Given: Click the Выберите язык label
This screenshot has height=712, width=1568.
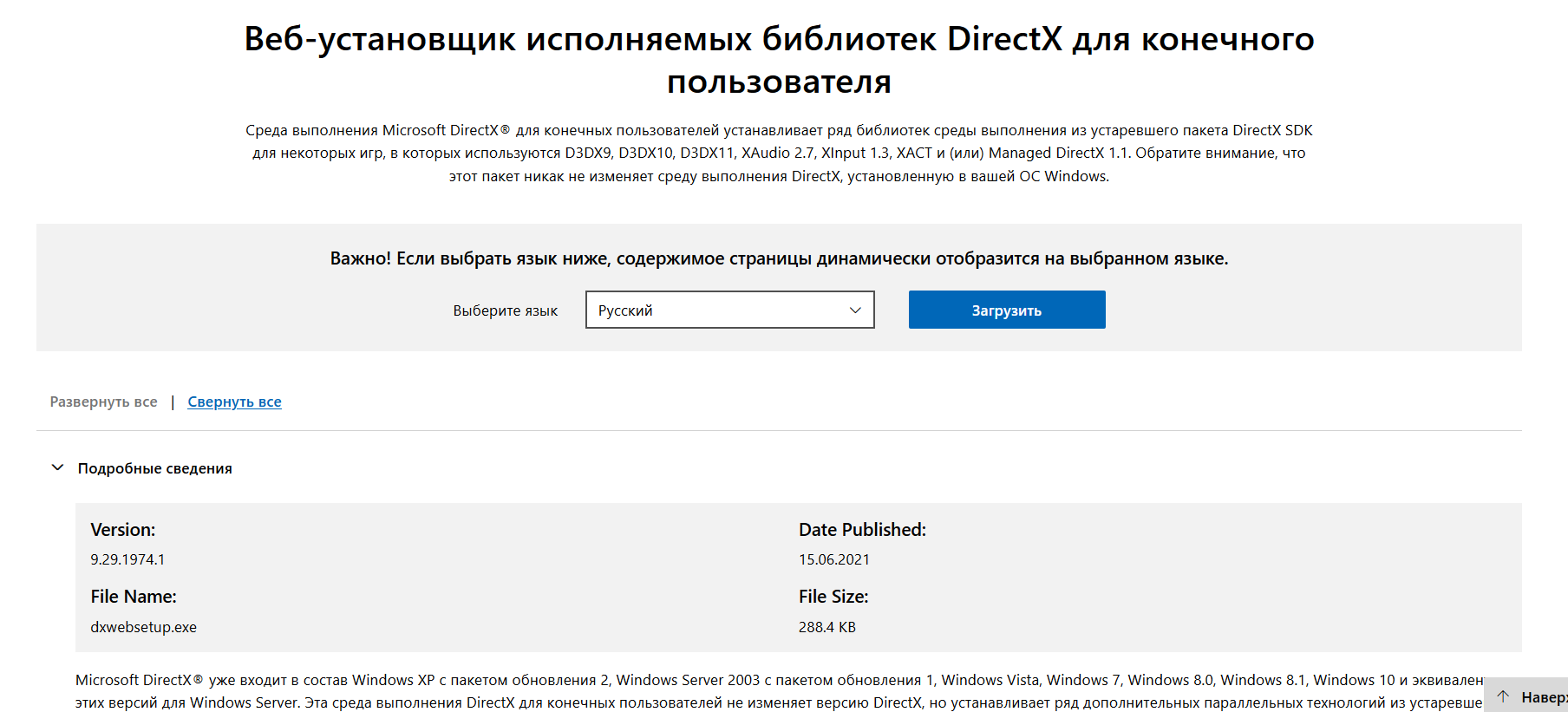Looking at the screenshot, I should (505, 310).
